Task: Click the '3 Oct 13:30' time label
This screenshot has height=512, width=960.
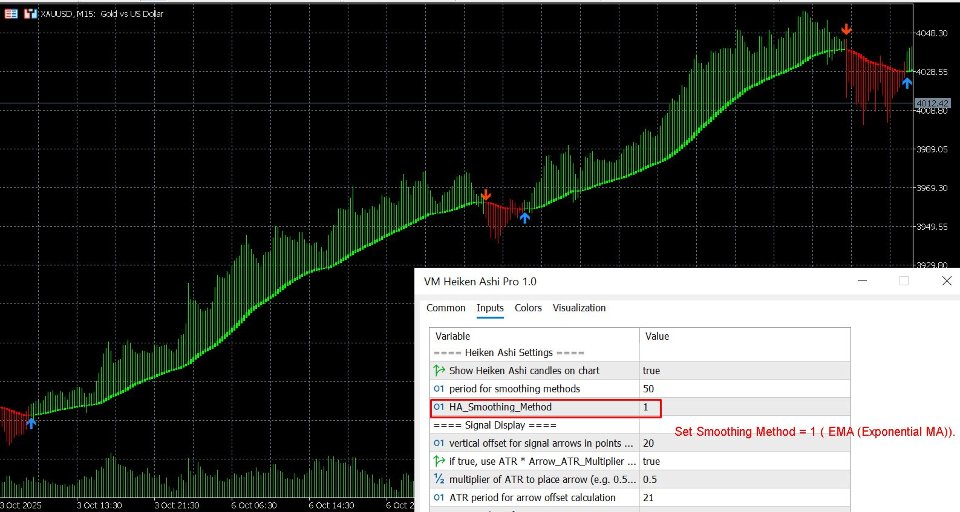Action: (99, 506)
